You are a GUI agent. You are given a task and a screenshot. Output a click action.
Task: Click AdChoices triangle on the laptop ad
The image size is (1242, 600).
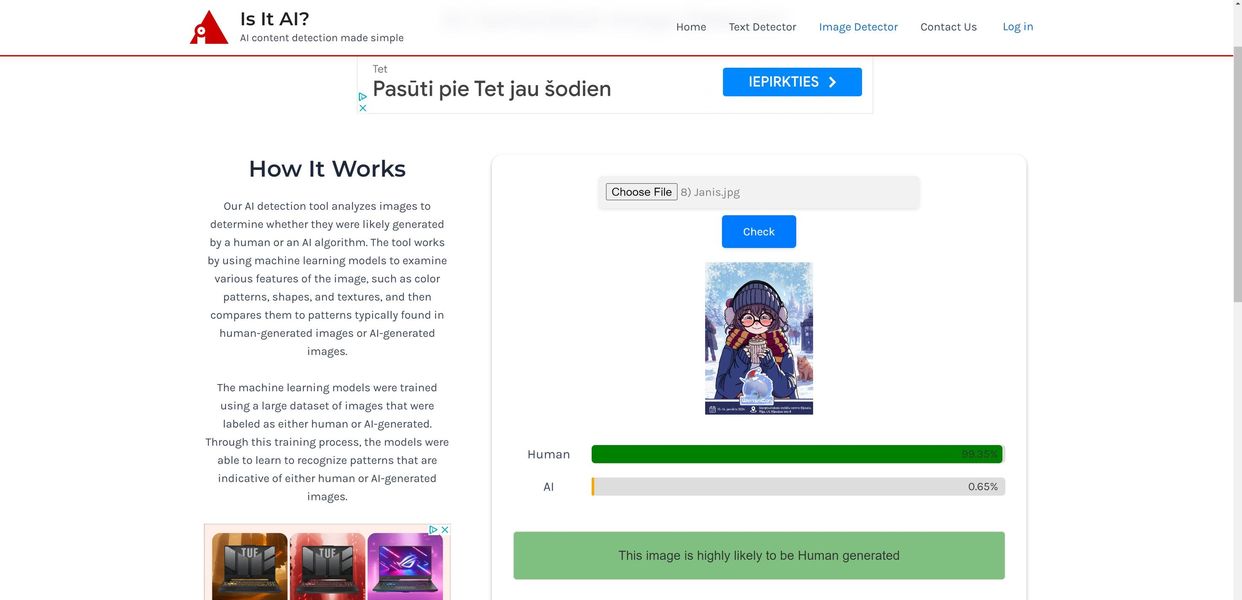click(x=433, y=530)
